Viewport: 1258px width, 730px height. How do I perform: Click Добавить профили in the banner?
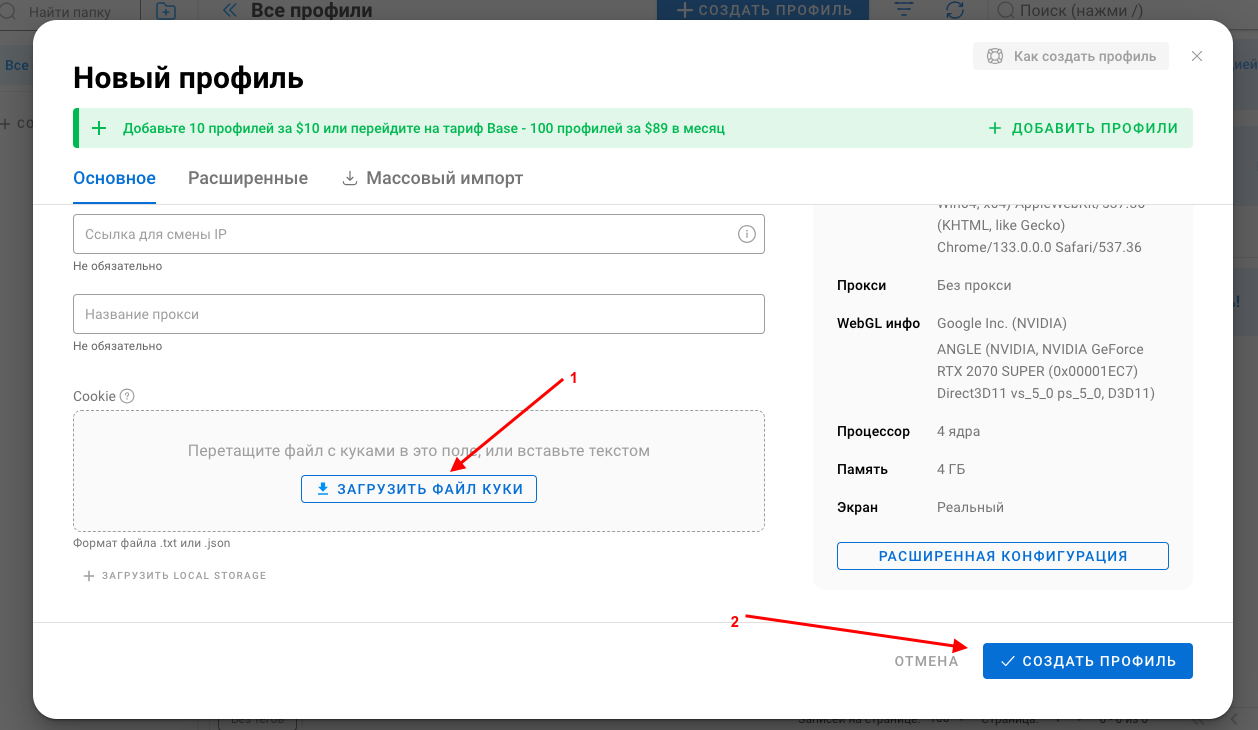(1083, 128)
